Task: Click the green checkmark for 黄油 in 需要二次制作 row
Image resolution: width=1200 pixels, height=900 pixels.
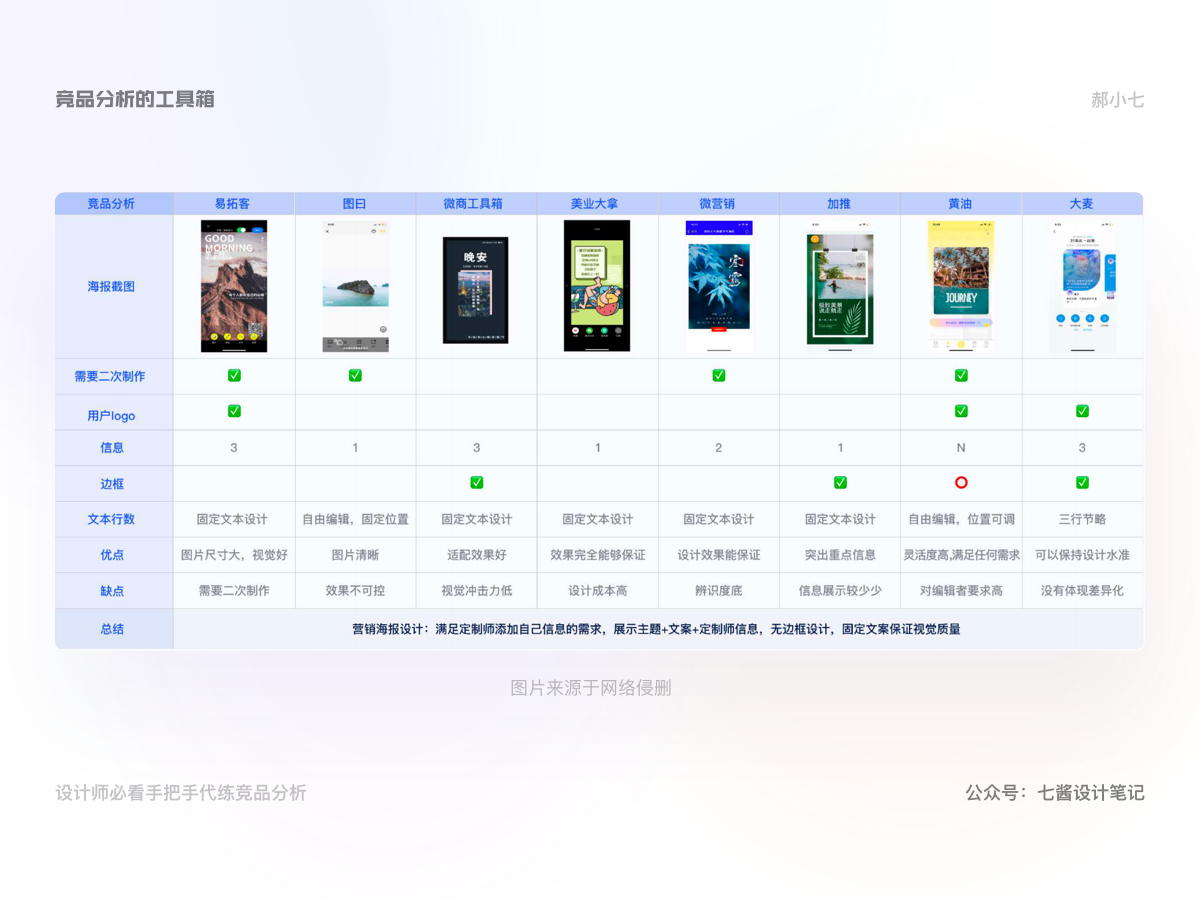Action: 961,376
